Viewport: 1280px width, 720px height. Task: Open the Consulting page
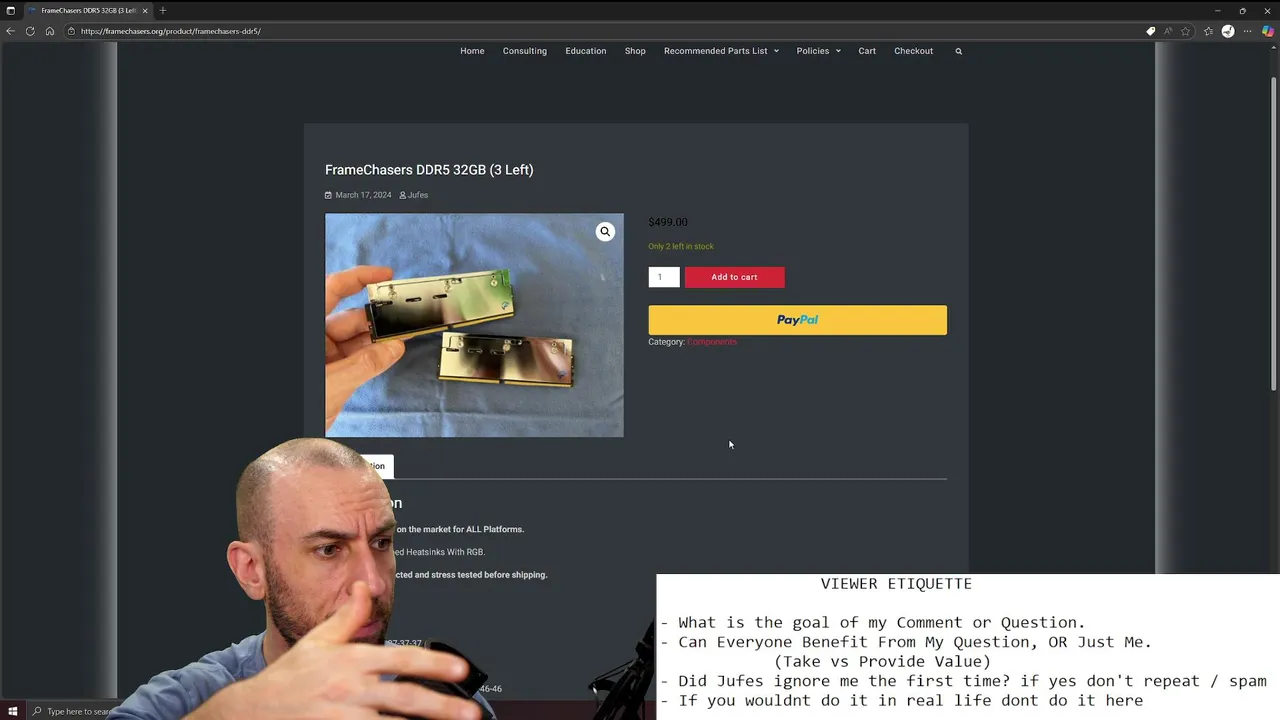click(525, 51)
